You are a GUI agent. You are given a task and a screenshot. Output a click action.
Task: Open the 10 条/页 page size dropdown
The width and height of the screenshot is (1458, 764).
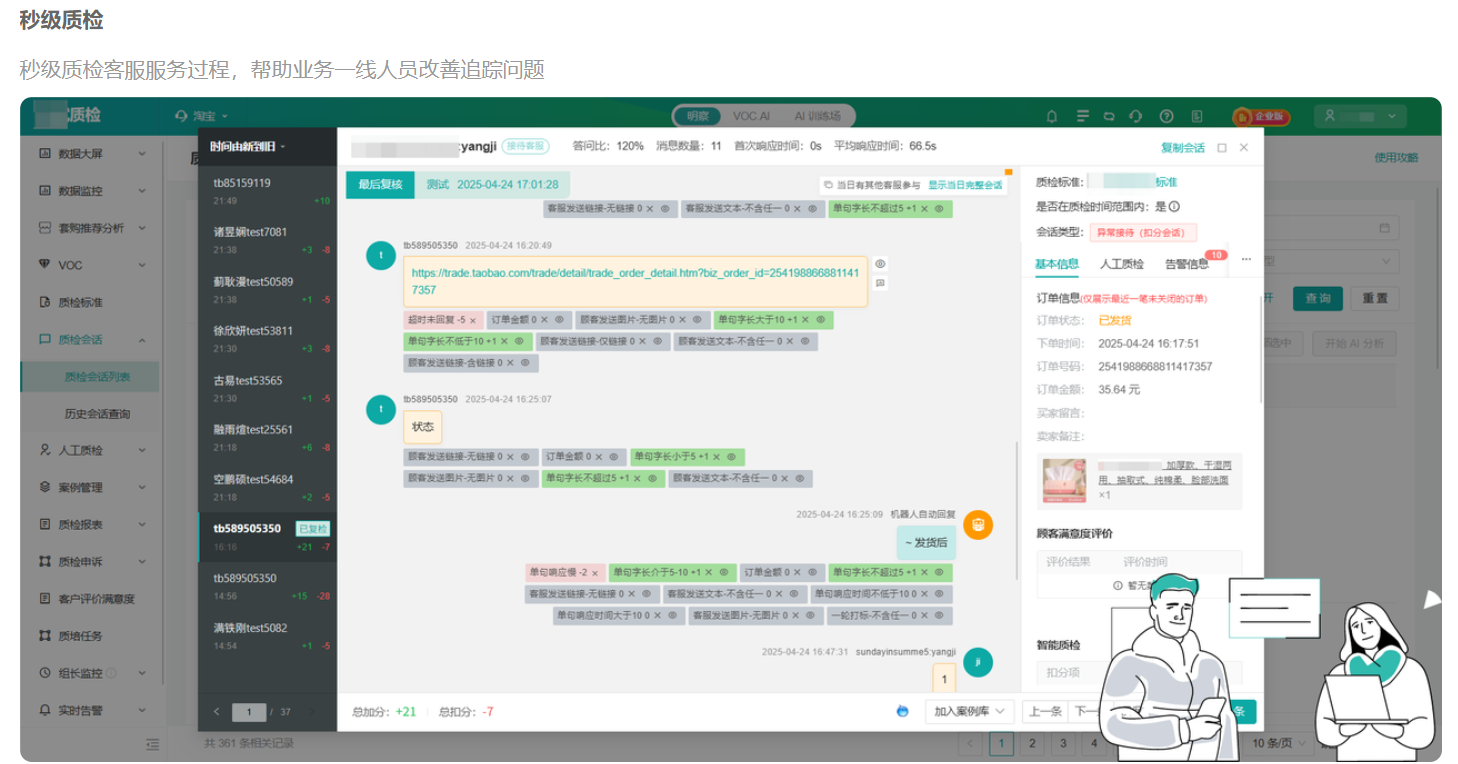point(1280,743)
